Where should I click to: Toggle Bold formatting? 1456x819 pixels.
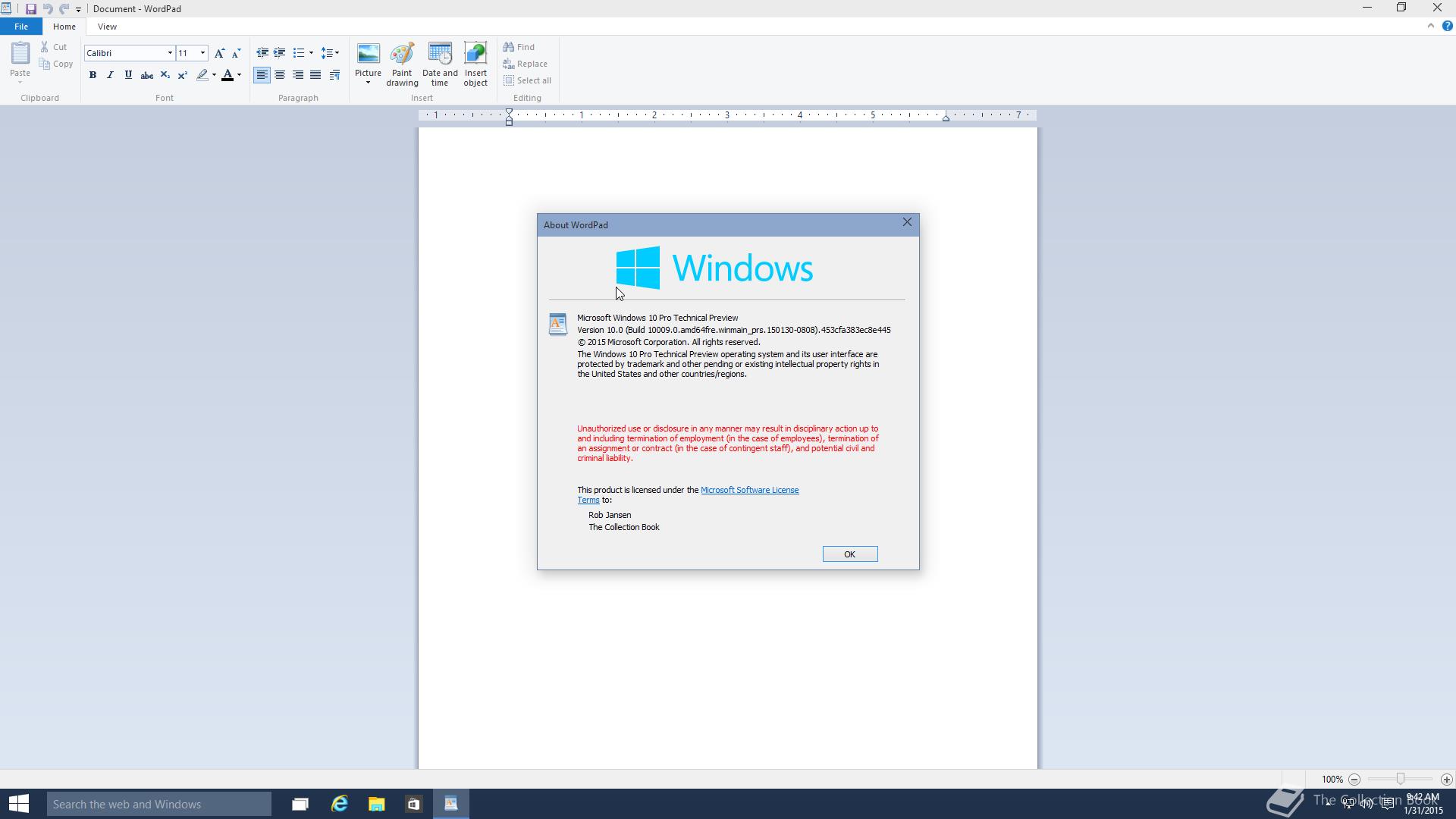[93, 75]
